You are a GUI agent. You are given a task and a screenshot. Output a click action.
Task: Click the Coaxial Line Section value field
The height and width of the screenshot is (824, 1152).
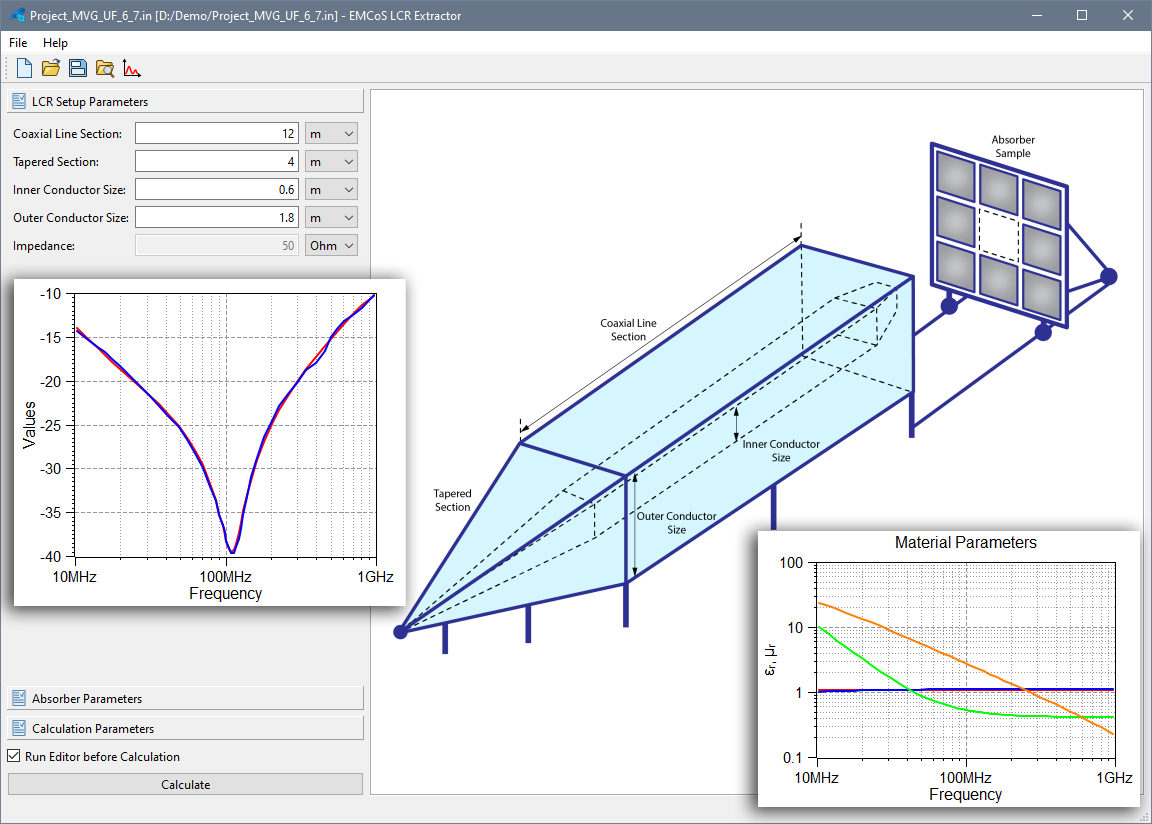tap(217, 134)
